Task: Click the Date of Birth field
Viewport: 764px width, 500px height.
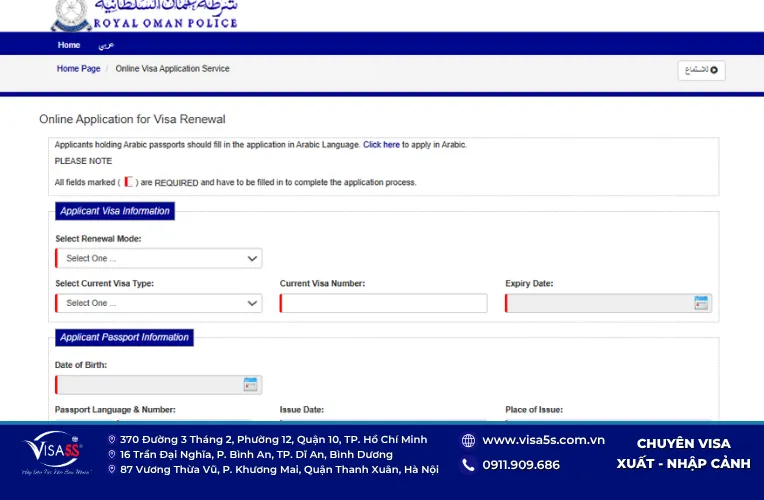Action: (159, 385)
